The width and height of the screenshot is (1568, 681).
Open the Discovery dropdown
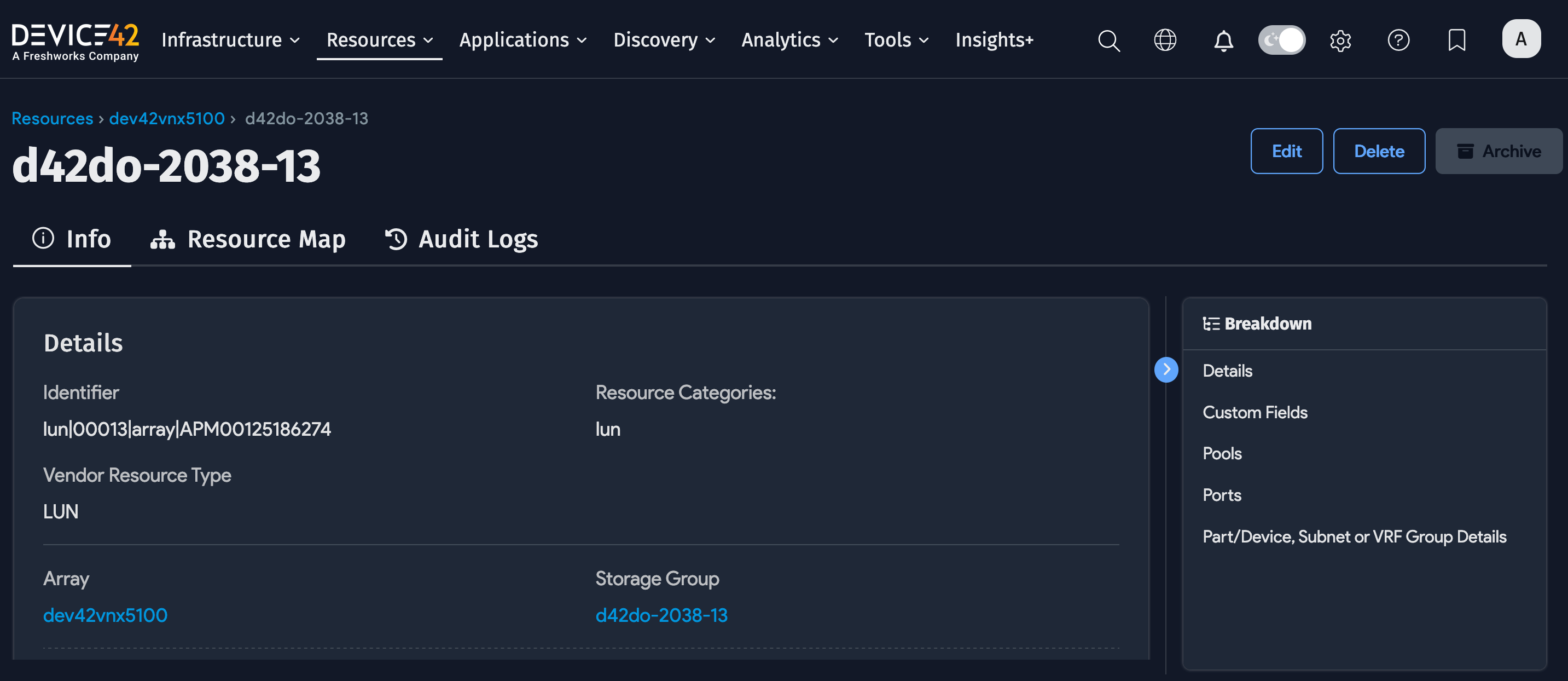click(664, 39)
